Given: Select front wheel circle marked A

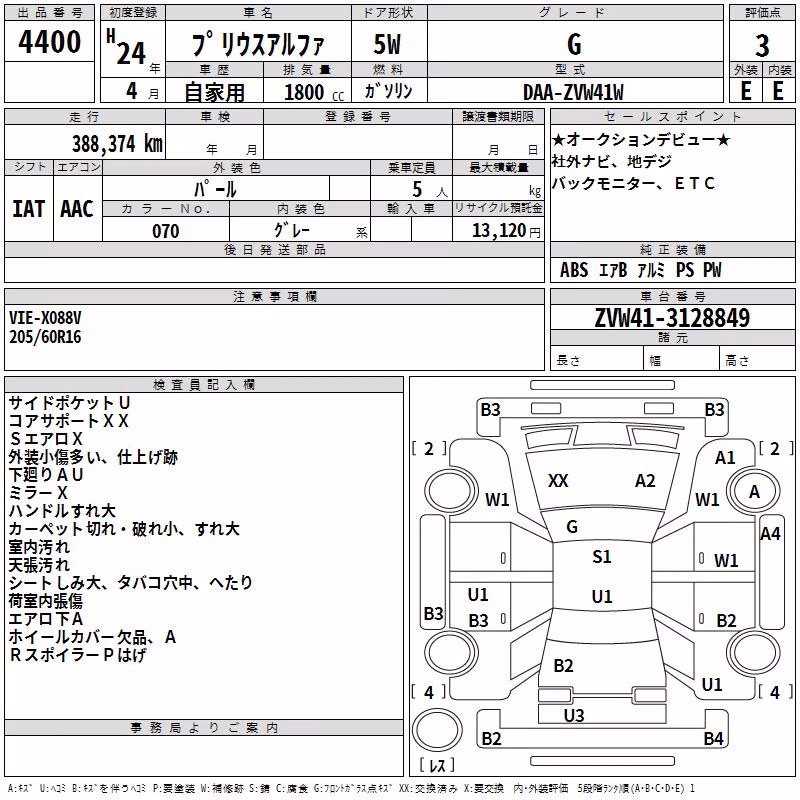Looking at the screenshot, I should tap(754, 492).
